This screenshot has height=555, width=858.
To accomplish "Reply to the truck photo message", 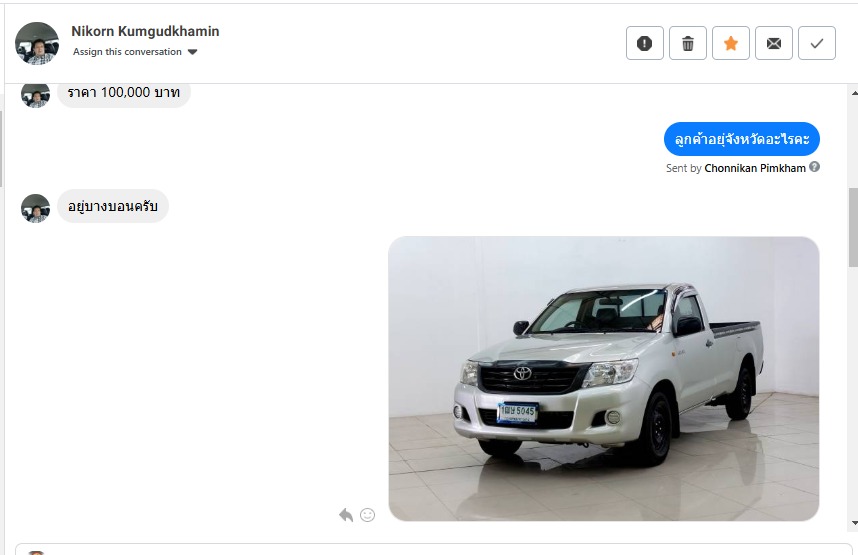I will [x=346, y=515].
